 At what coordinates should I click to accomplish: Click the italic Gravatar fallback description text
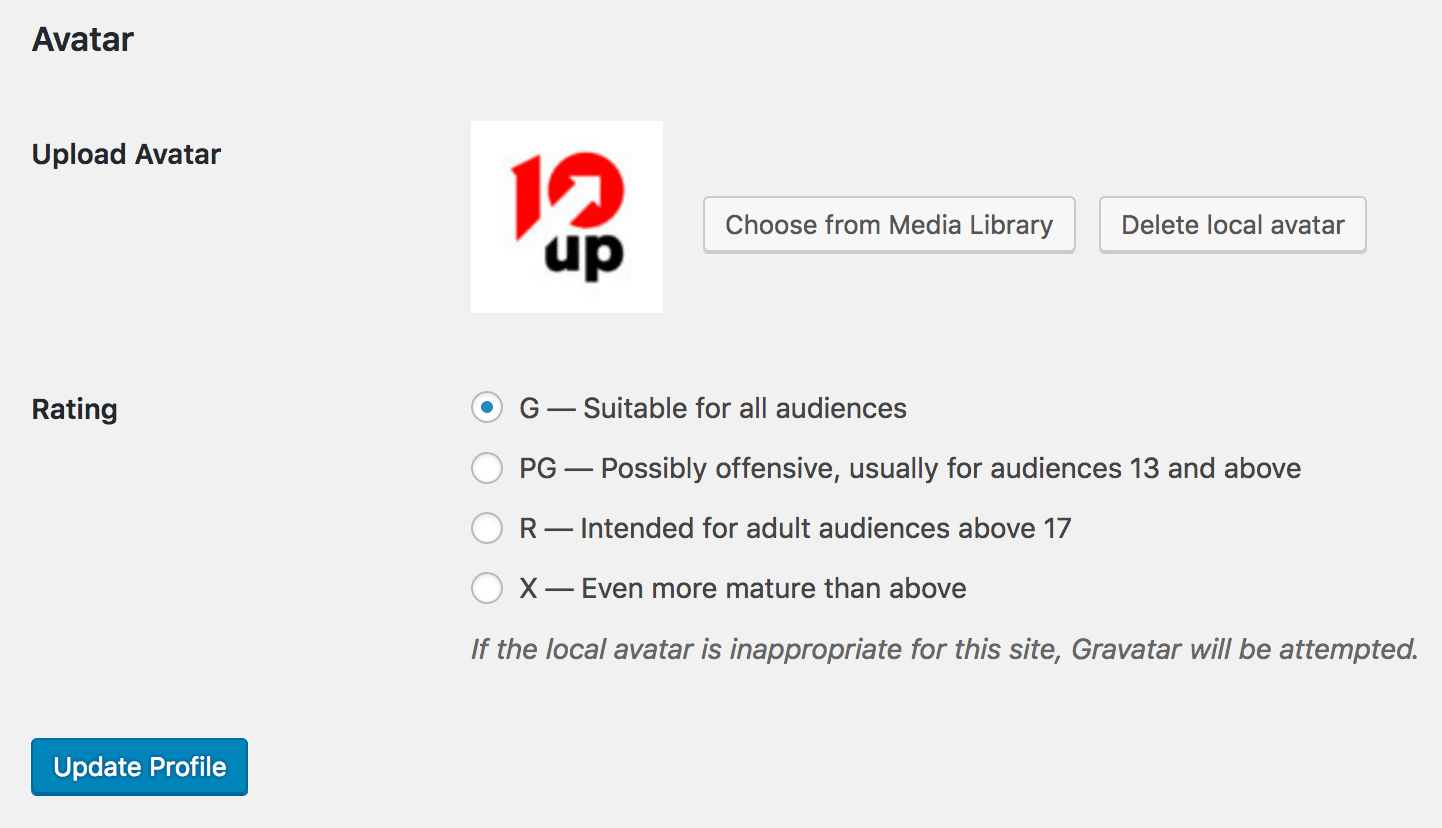(x=944, y=649)
